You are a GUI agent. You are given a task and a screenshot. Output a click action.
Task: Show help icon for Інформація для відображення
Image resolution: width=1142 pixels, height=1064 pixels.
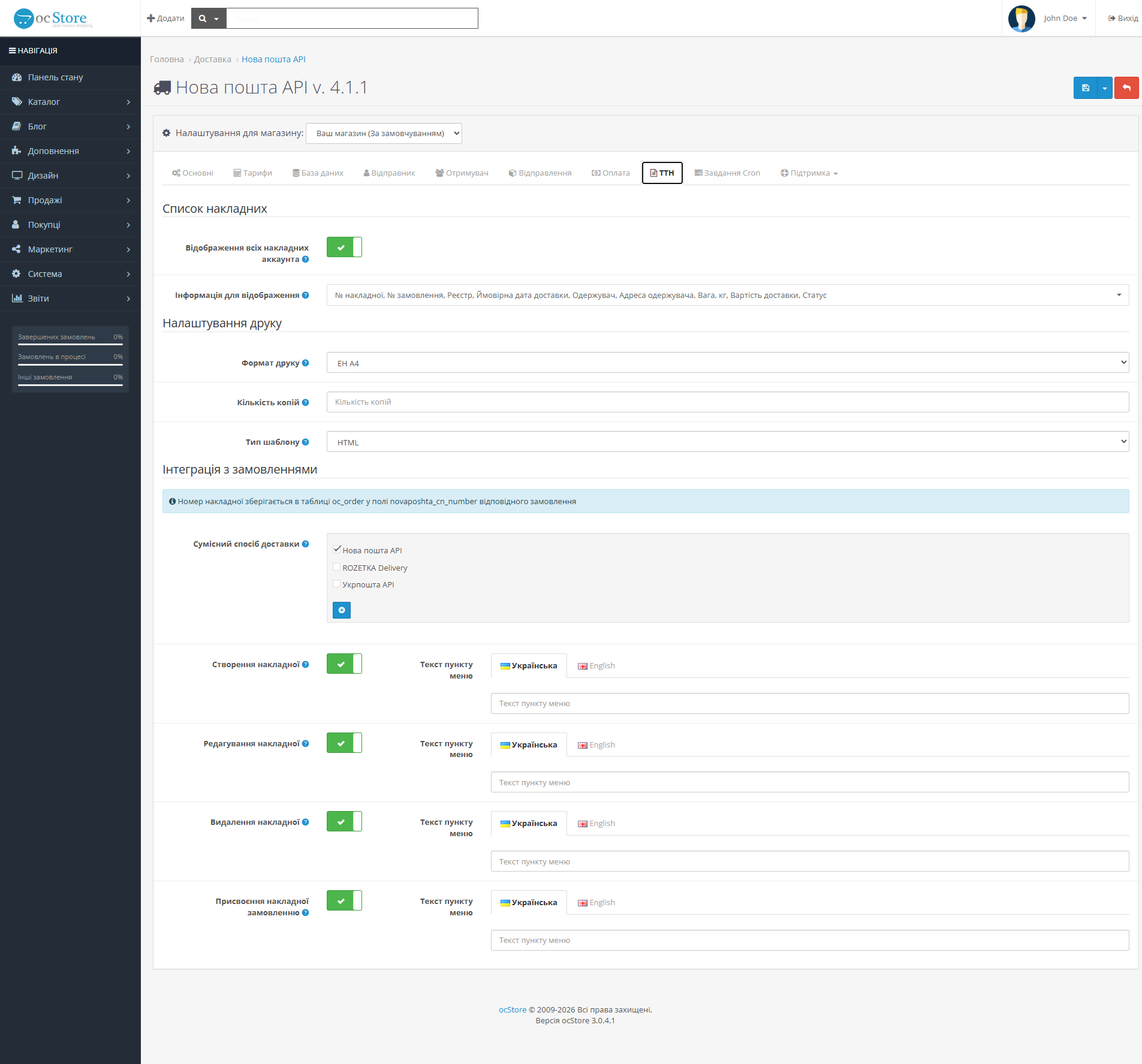[x=306, y=296]
